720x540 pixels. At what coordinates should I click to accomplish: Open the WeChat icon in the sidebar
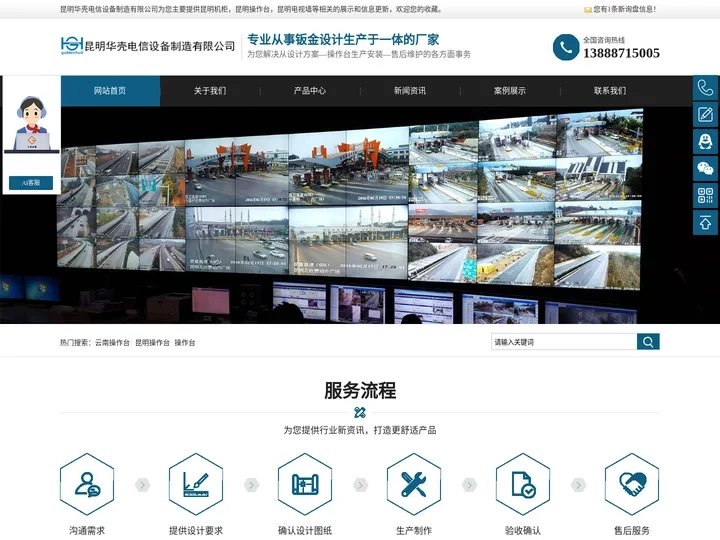(706, 169)
